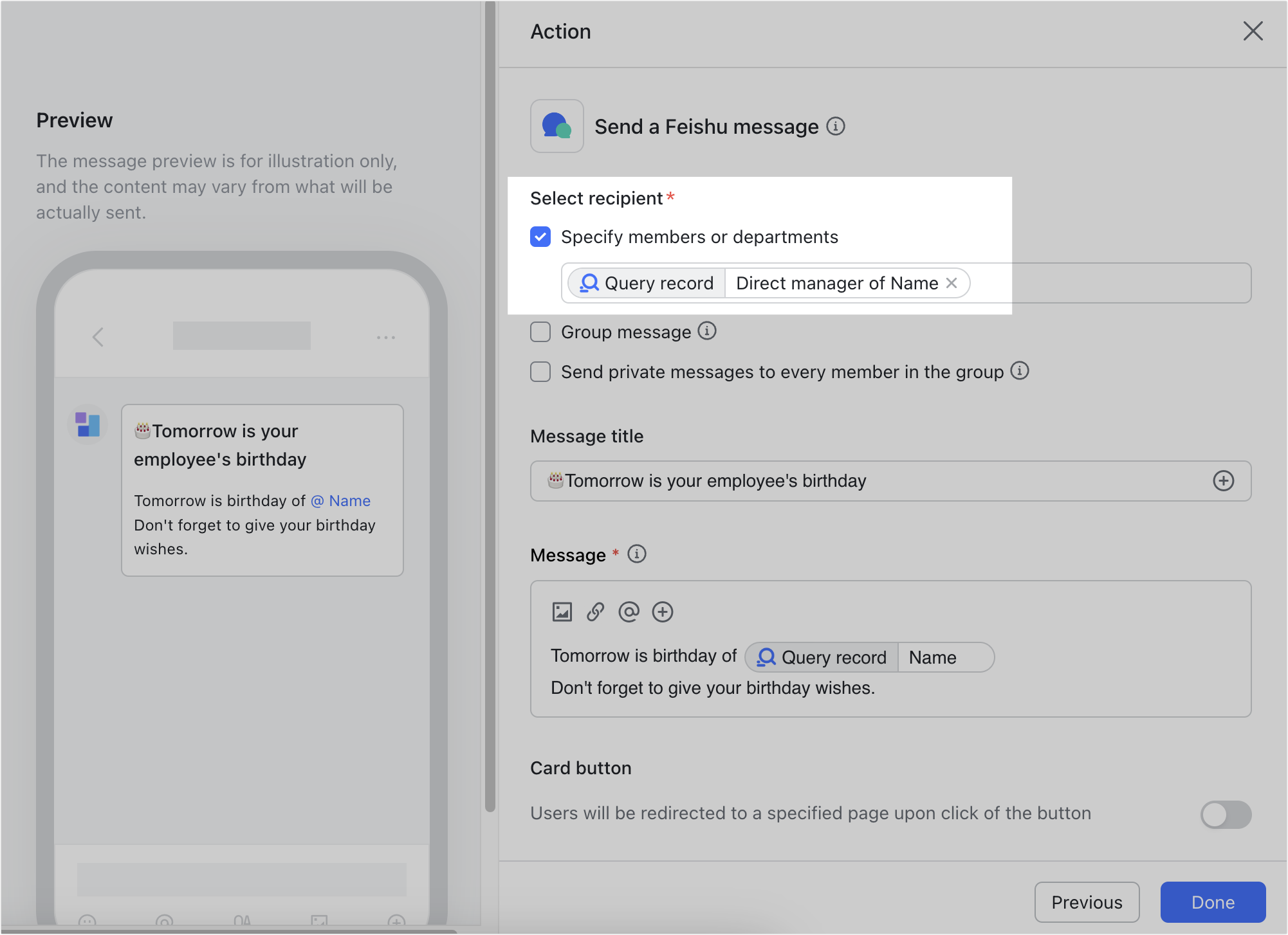Viewport: 1288px width, 935px height.
Task: Click the 'Don't forget to give your birthday wishes.' message line
Action: pyautogui.click(x=713, y=688)
